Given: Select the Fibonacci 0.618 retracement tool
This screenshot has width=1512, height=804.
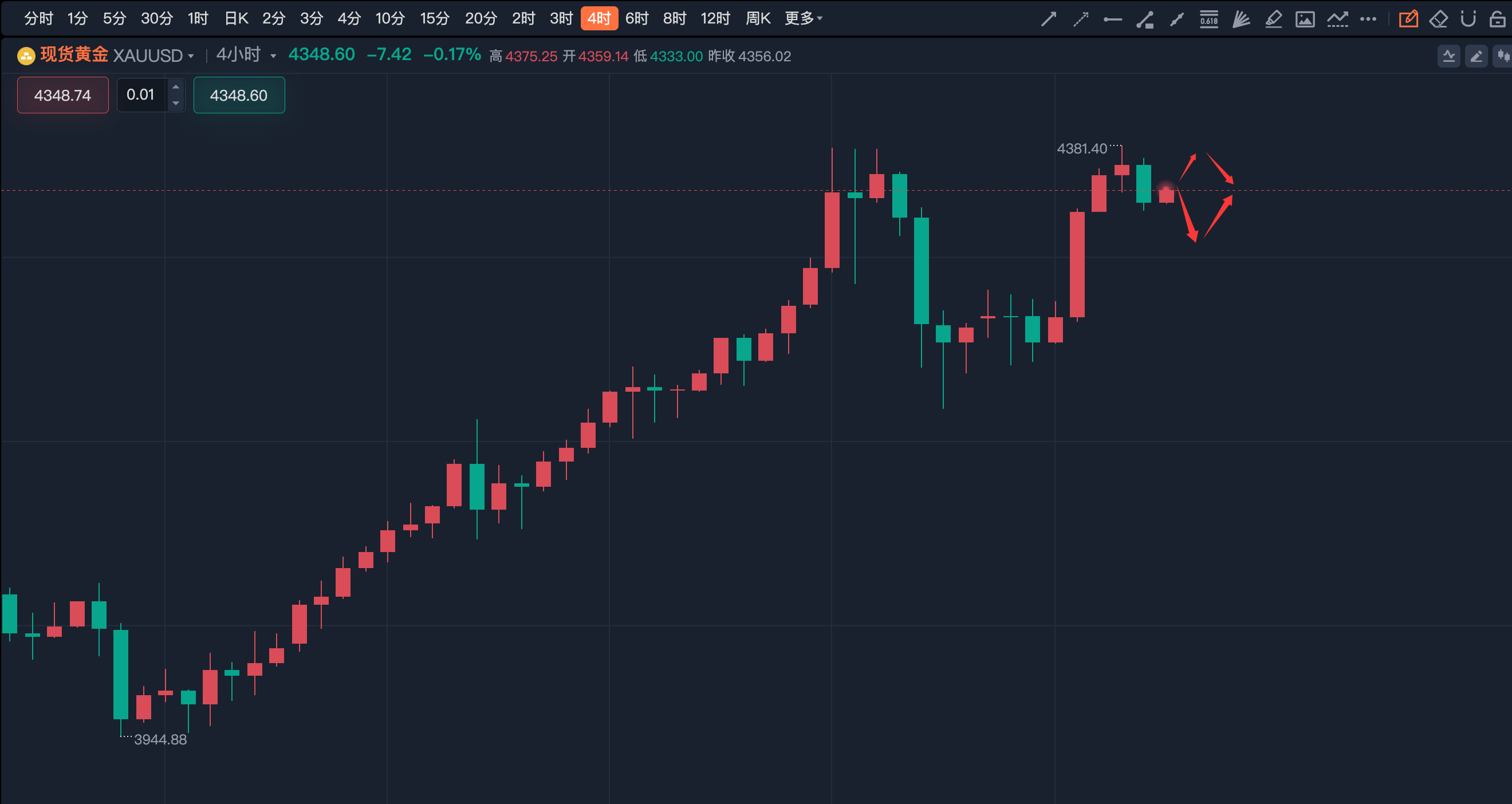Looking at the screenshot, I should point(1208,19).
